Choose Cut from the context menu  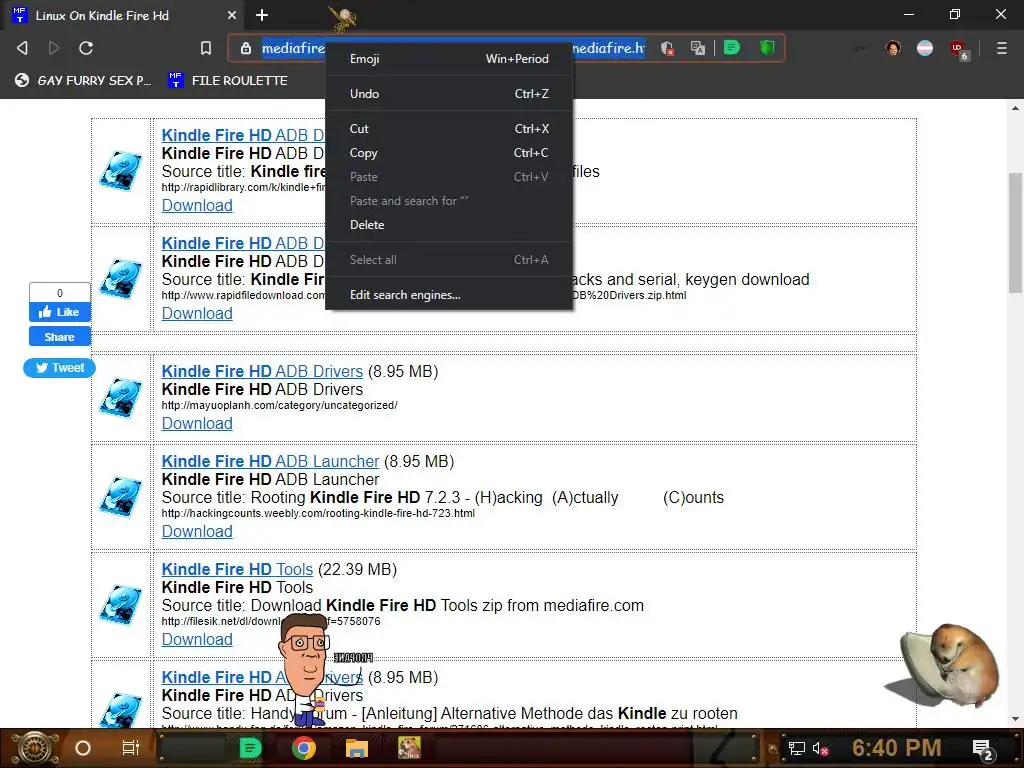click(x=449, y=129)
